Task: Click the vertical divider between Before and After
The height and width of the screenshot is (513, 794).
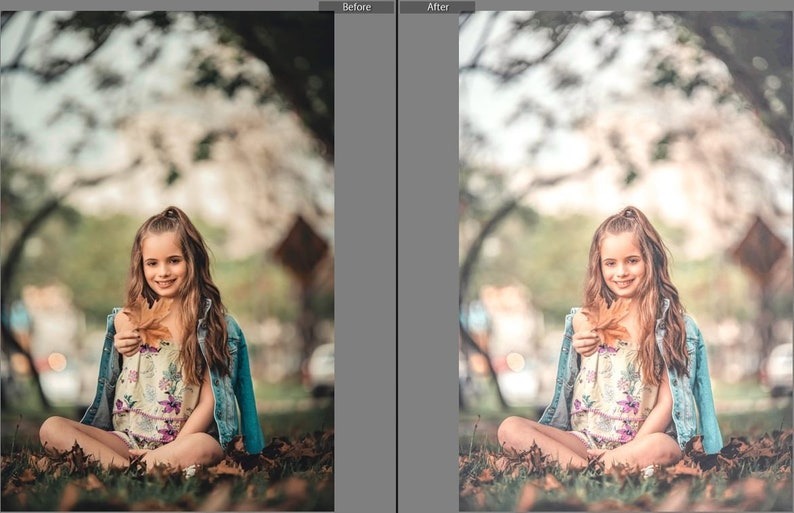Action: point(397,260)
